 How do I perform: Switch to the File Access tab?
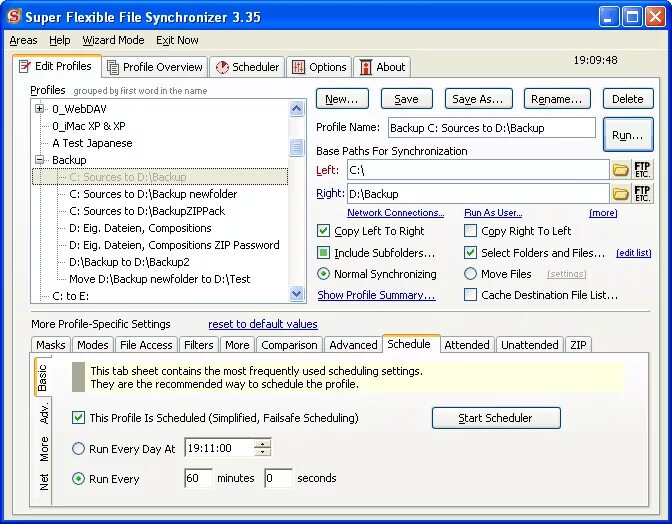pos(146,345)
